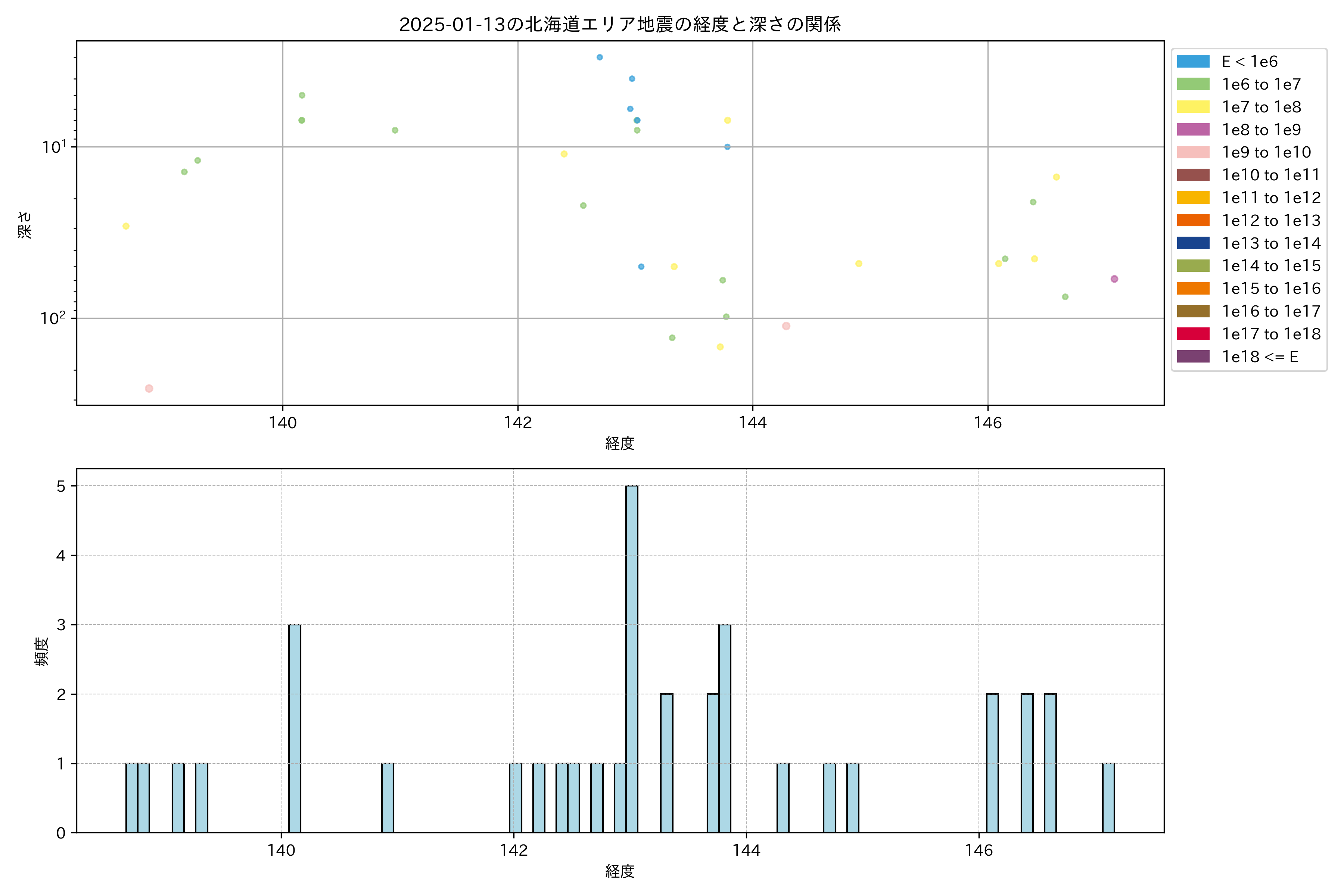Click the '1e15 to 1e16' legend label
Viewport: 1344px width, 896px height.
1271,289
